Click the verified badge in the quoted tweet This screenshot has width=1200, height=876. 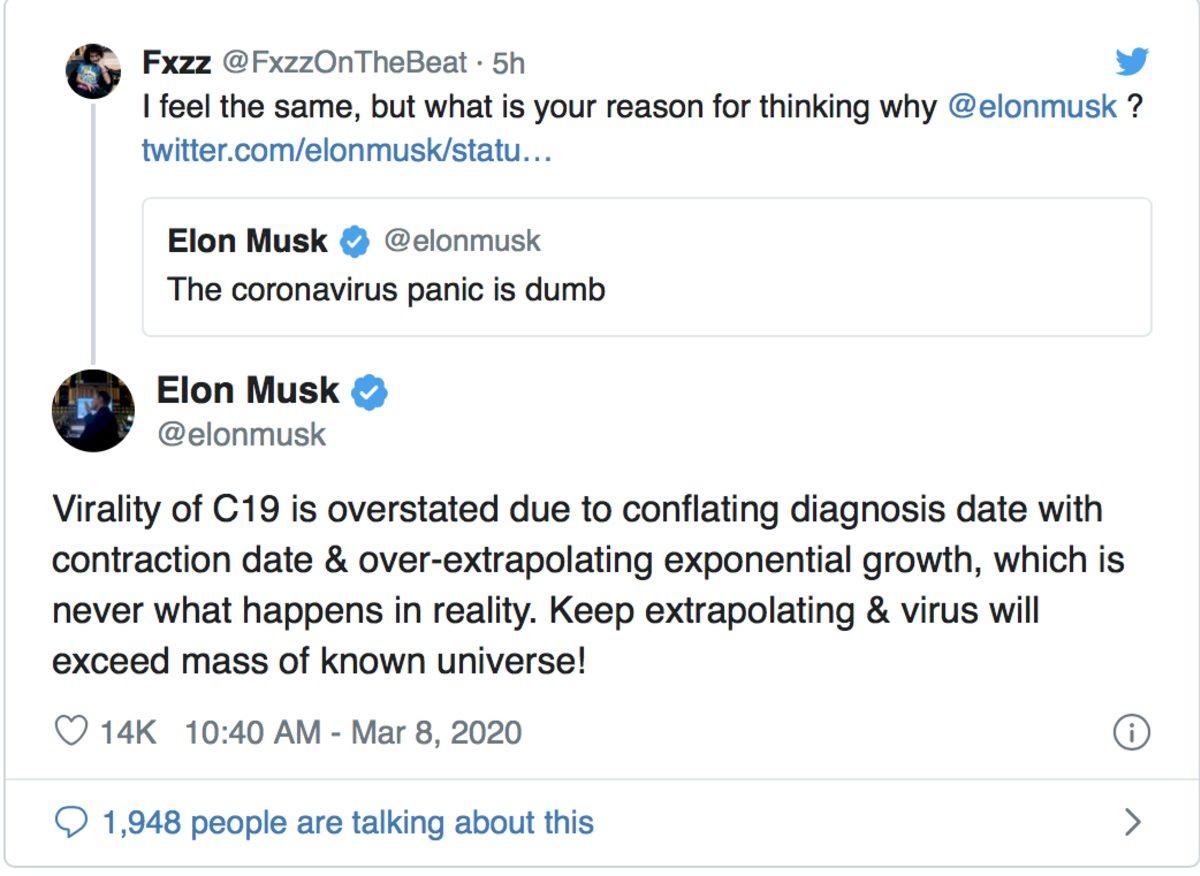[355, 239]
